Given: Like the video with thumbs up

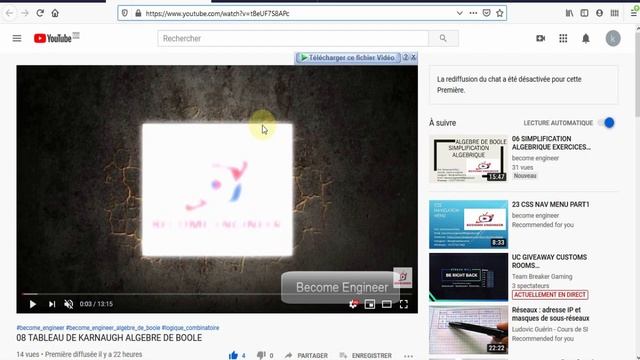Looking at the screenshot, I should [x=233, y=355].
